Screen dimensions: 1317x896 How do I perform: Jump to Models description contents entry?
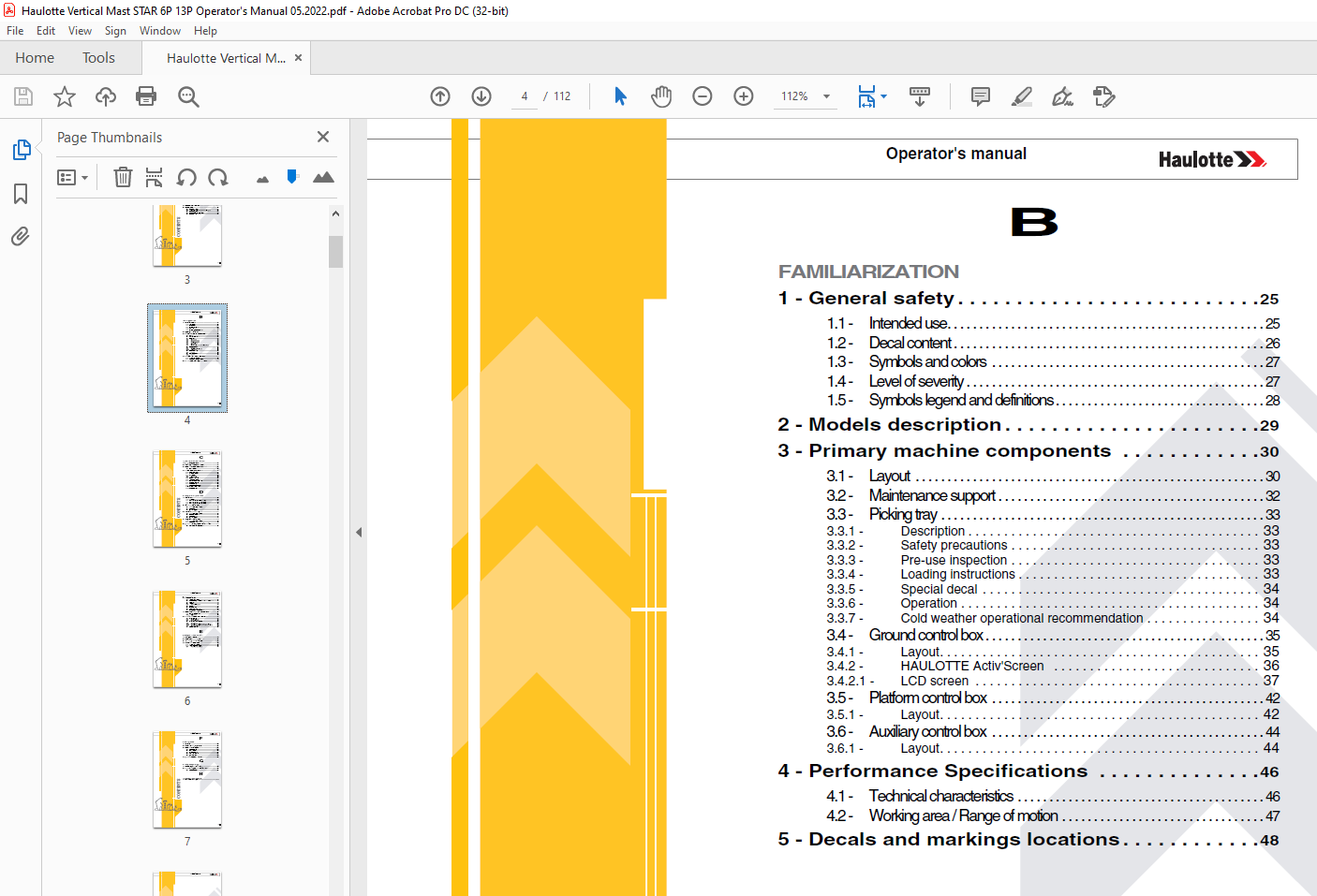[x=1028, y=425]
